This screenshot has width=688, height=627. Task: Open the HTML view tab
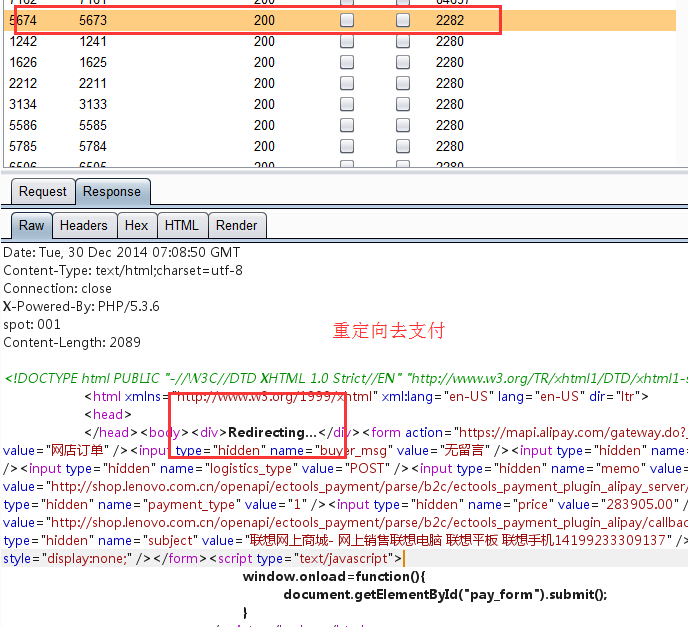[182, 226]
